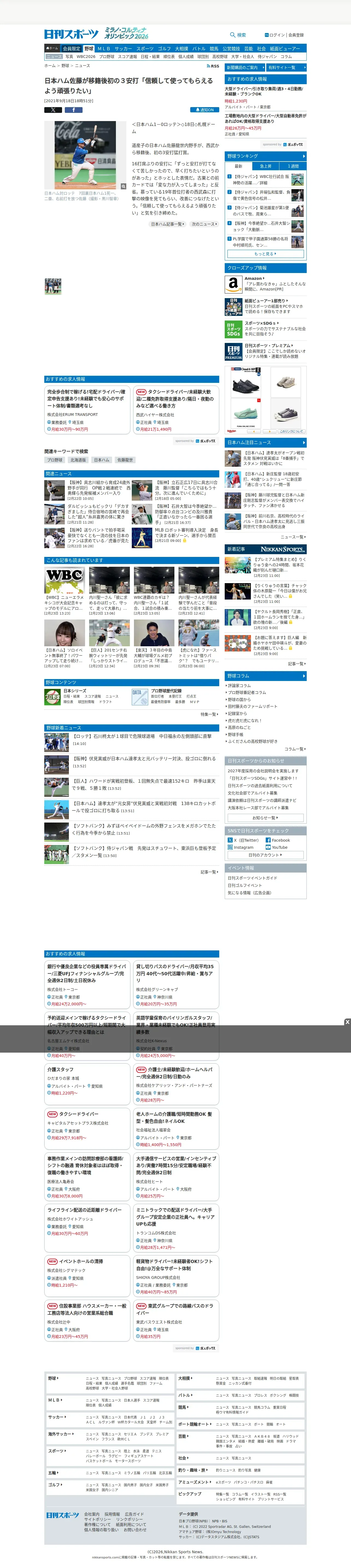Open the main article batting photo
The height and width of the screenshot is (1568, 351).
click(x=85, y=156)
